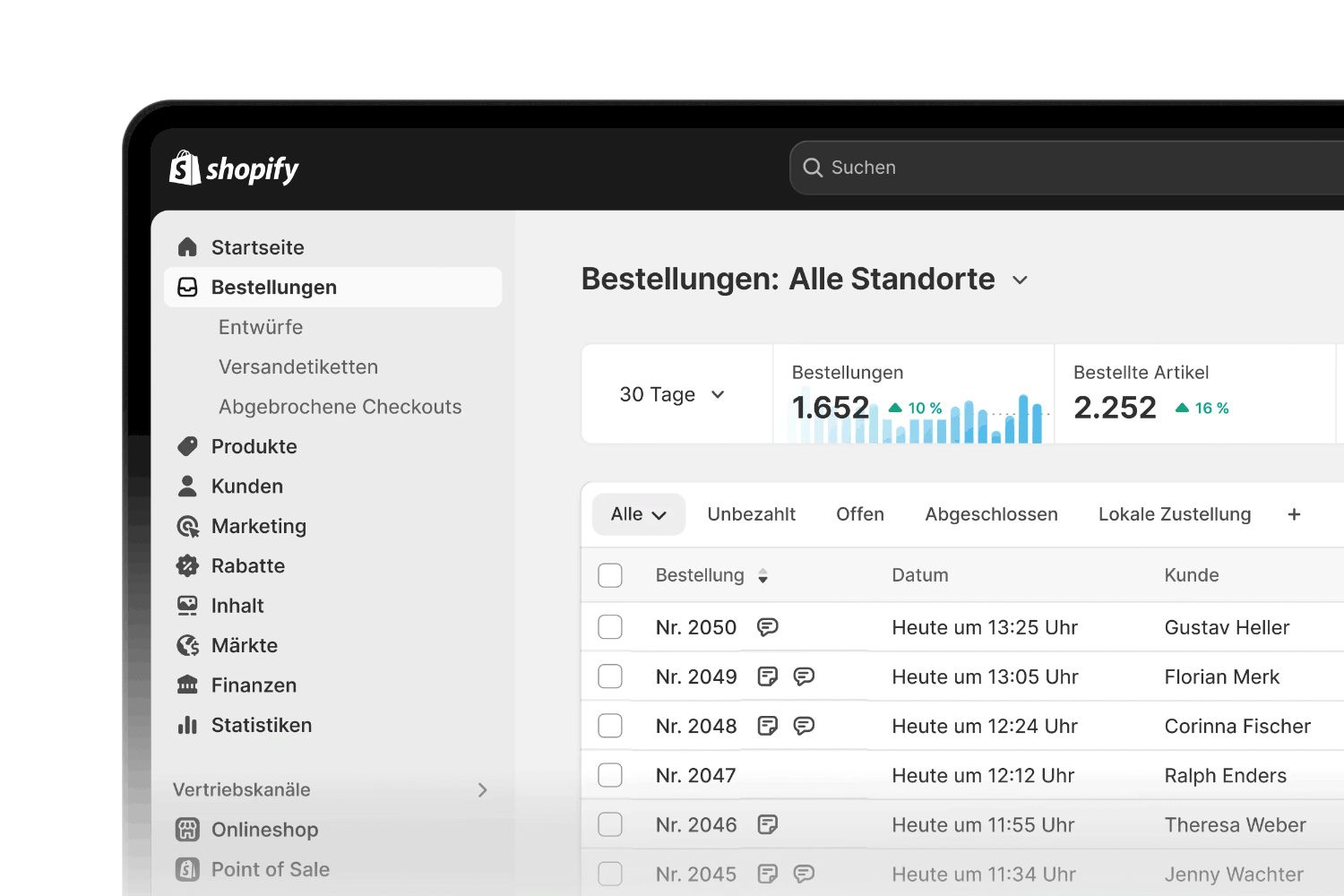Image resolution: width=1344 pixels, height=896 pixels.
Task: Open Startseite via the home icon
Action: (187, 247)
